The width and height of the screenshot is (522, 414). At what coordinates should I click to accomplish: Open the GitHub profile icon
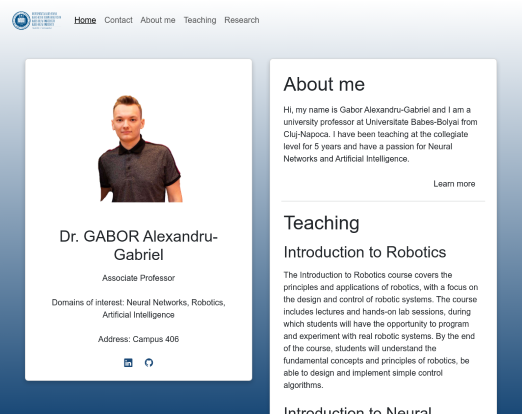click(149, 363)
